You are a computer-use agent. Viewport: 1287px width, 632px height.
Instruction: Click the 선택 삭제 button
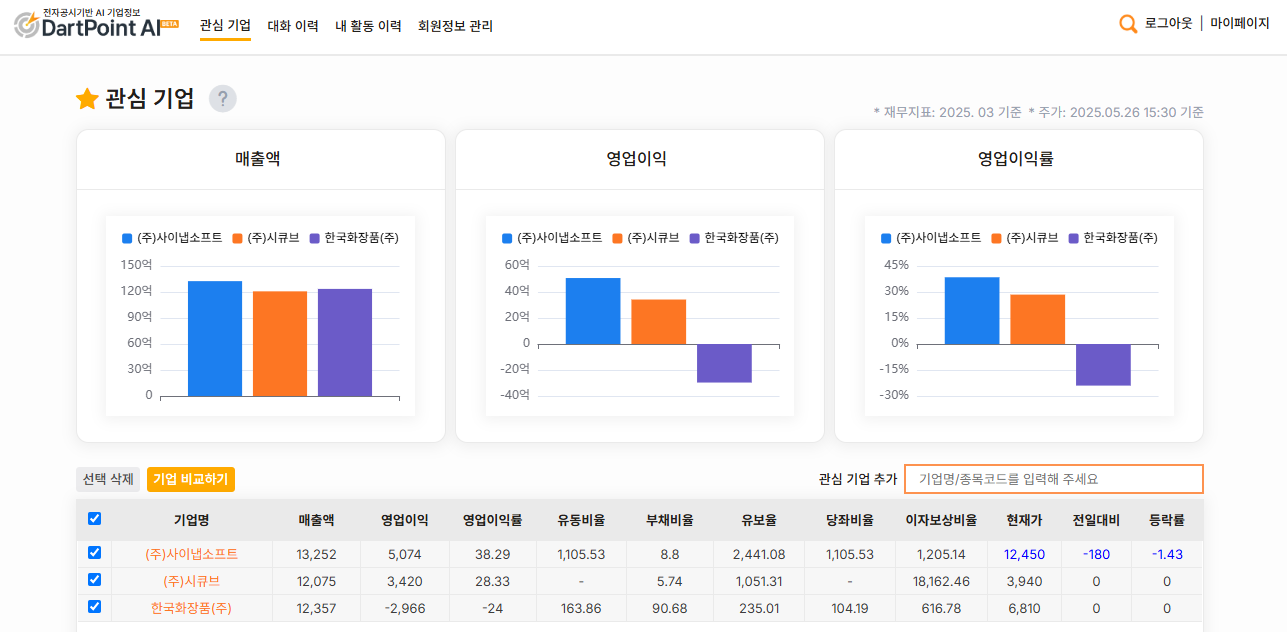[x=107, y=479]
